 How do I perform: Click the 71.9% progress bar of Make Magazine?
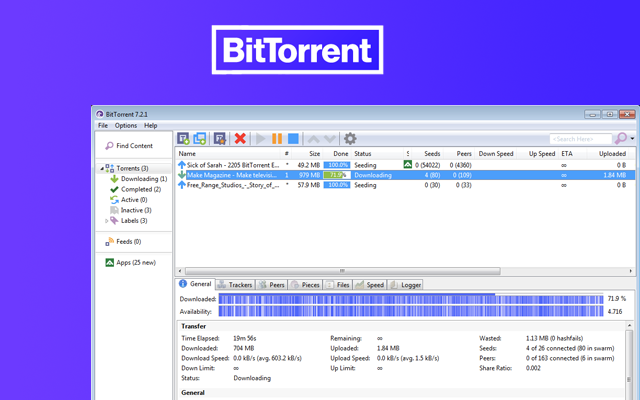337,175
